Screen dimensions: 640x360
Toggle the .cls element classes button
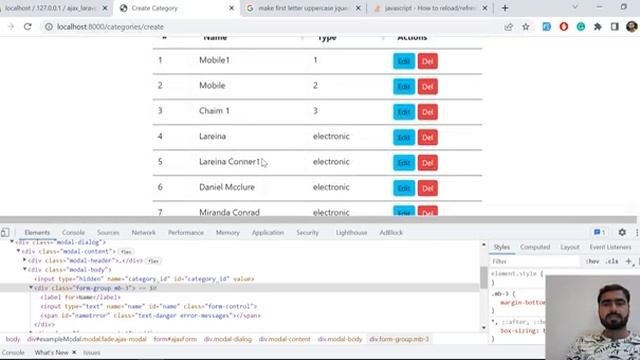tap(611, 261)
